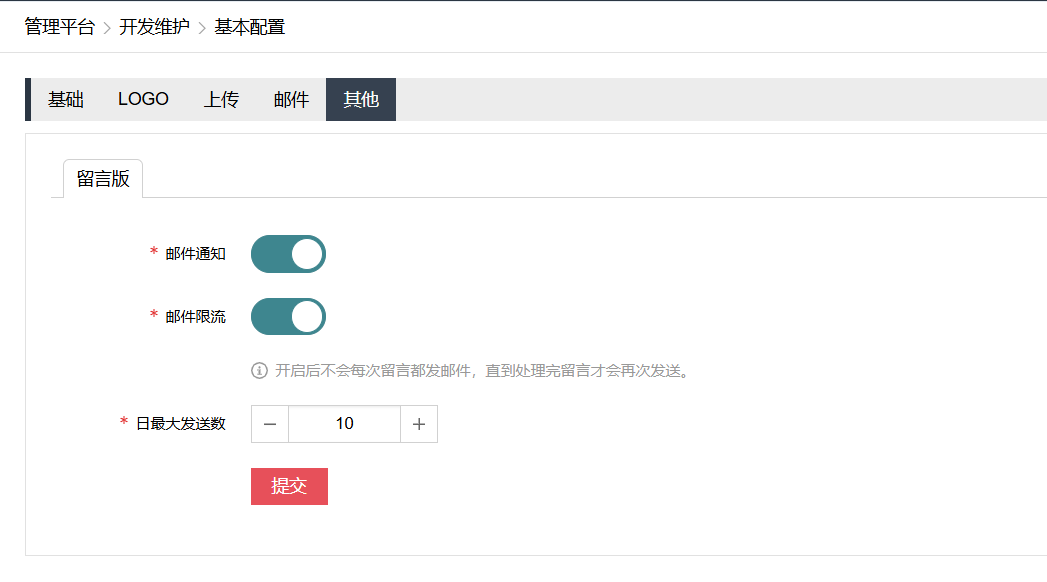Click the 日最大发送数 field label

181,424
